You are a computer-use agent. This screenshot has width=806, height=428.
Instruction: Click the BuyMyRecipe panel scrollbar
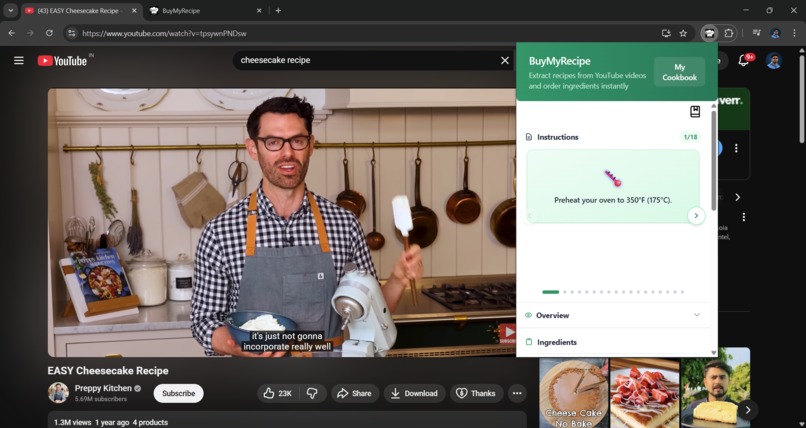[713, 160]
